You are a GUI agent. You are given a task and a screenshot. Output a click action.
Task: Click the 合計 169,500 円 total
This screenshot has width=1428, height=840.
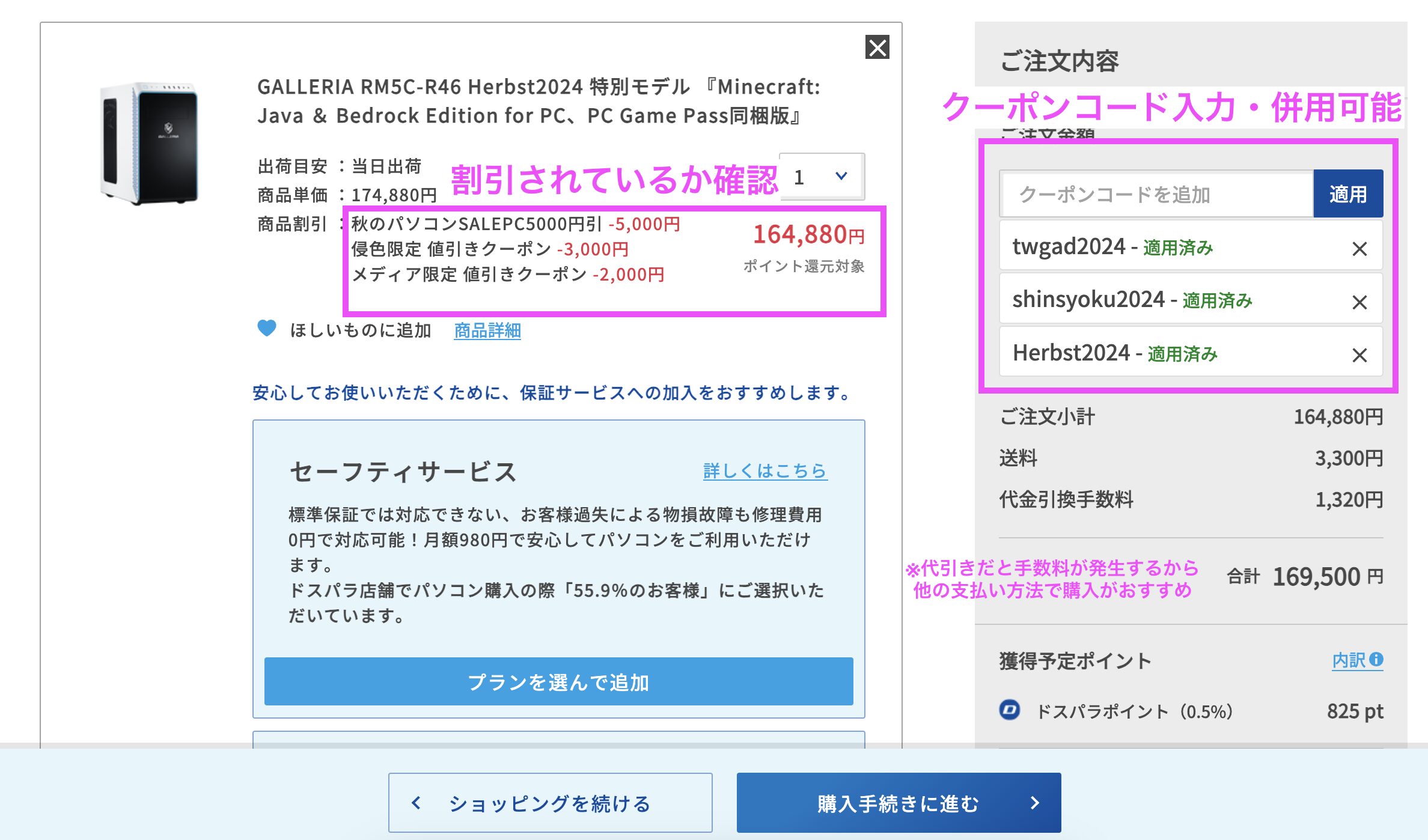pos(1305,576)
